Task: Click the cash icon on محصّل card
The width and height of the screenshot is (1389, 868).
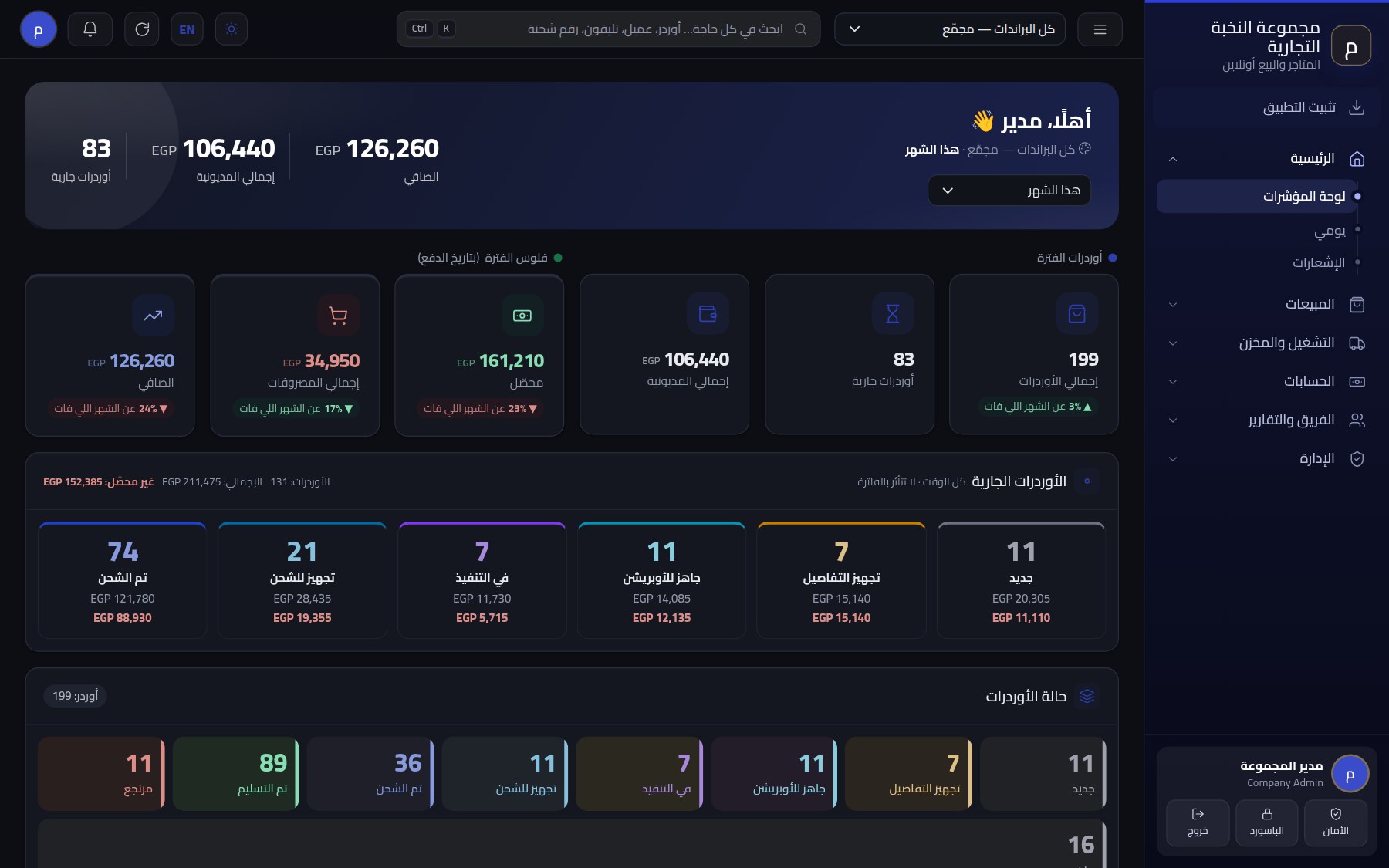Action: click(x=522, y=316)
